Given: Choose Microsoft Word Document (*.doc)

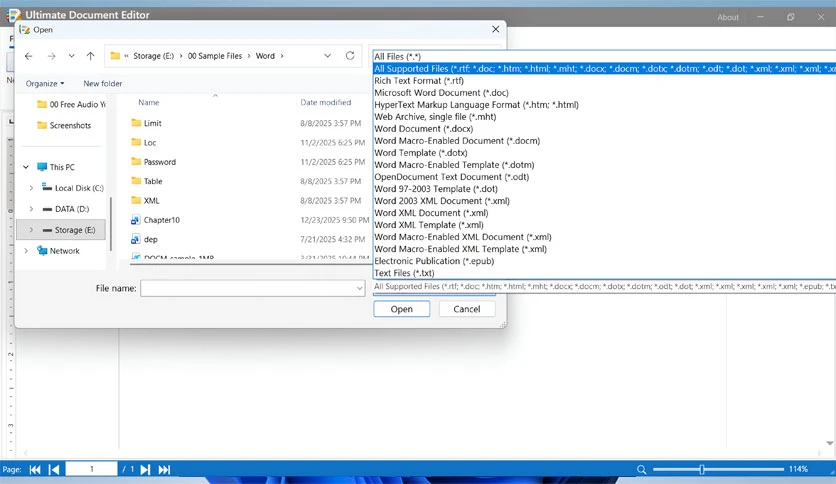Looking at the screenshot, I should (605, 93).
